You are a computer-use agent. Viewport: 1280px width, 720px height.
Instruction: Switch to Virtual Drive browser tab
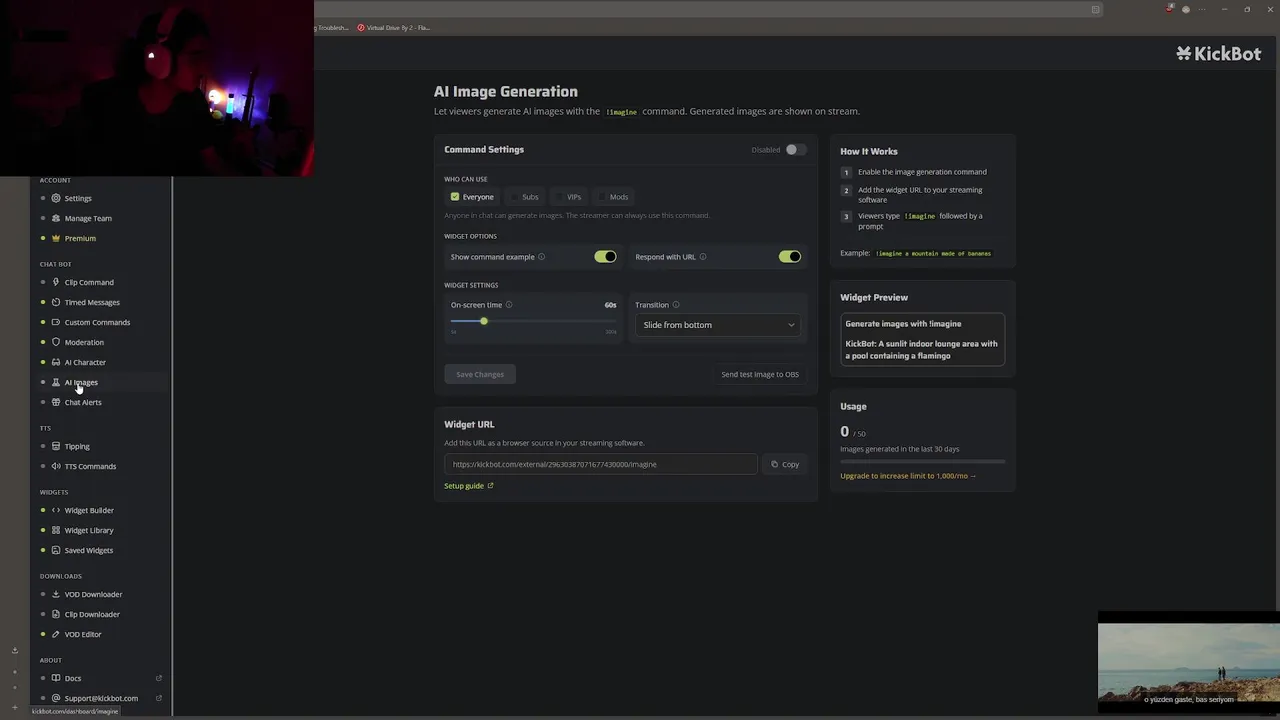(394, 28)
